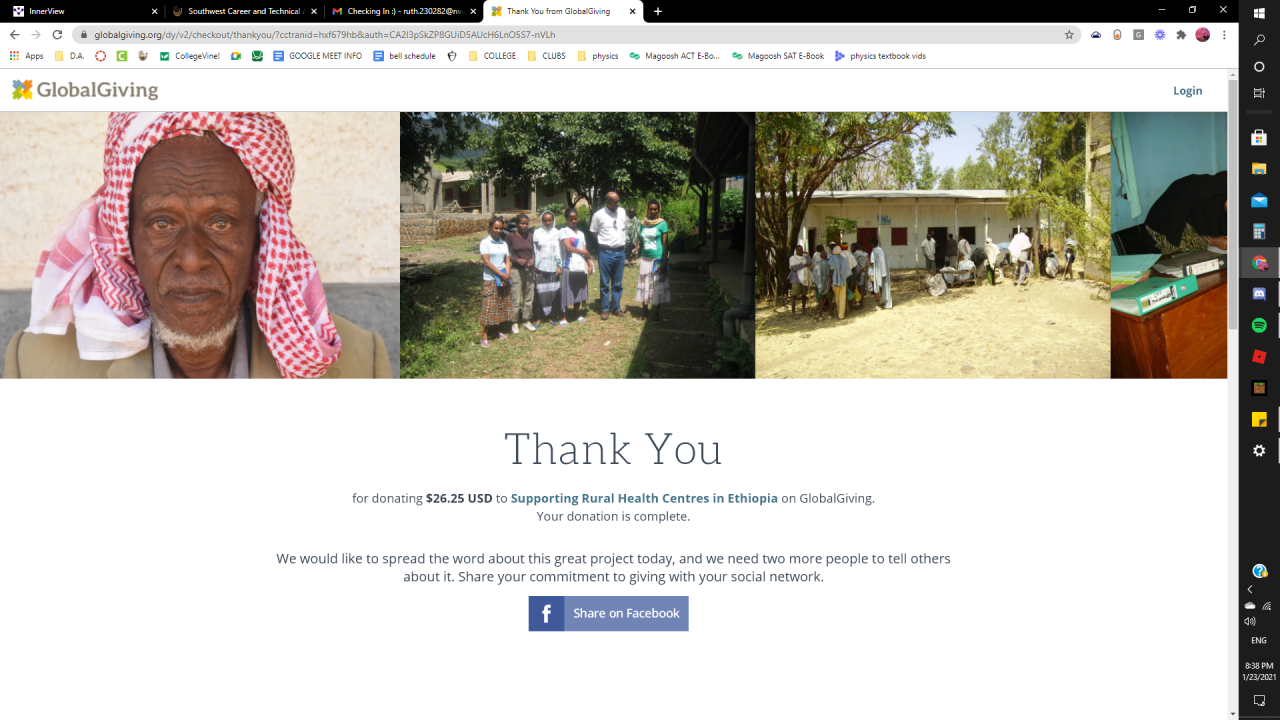Open the Chrome three-dot menu
Screen dimensions: 1280x720
[x=1224, y=34]
